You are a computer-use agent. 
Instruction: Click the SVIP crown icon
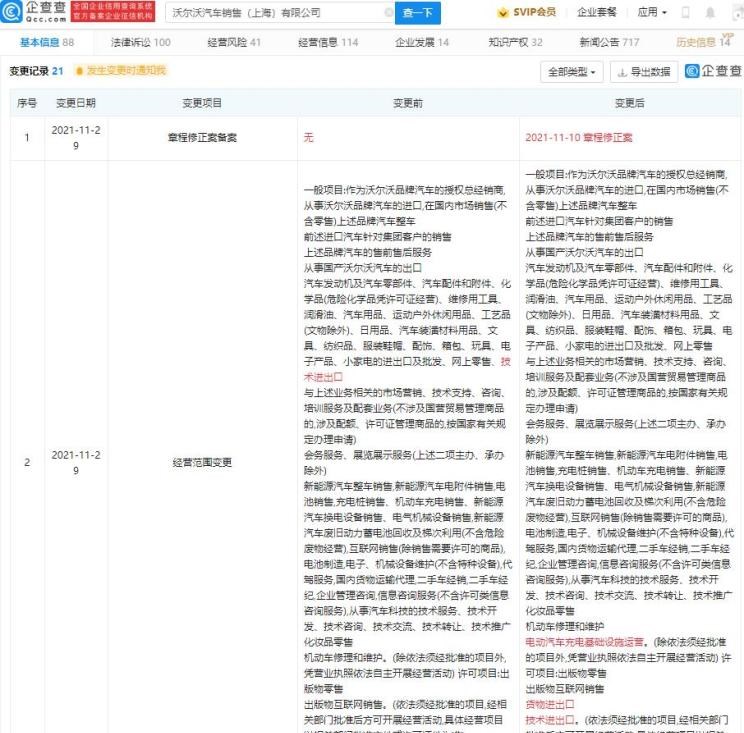click(502, 13)
